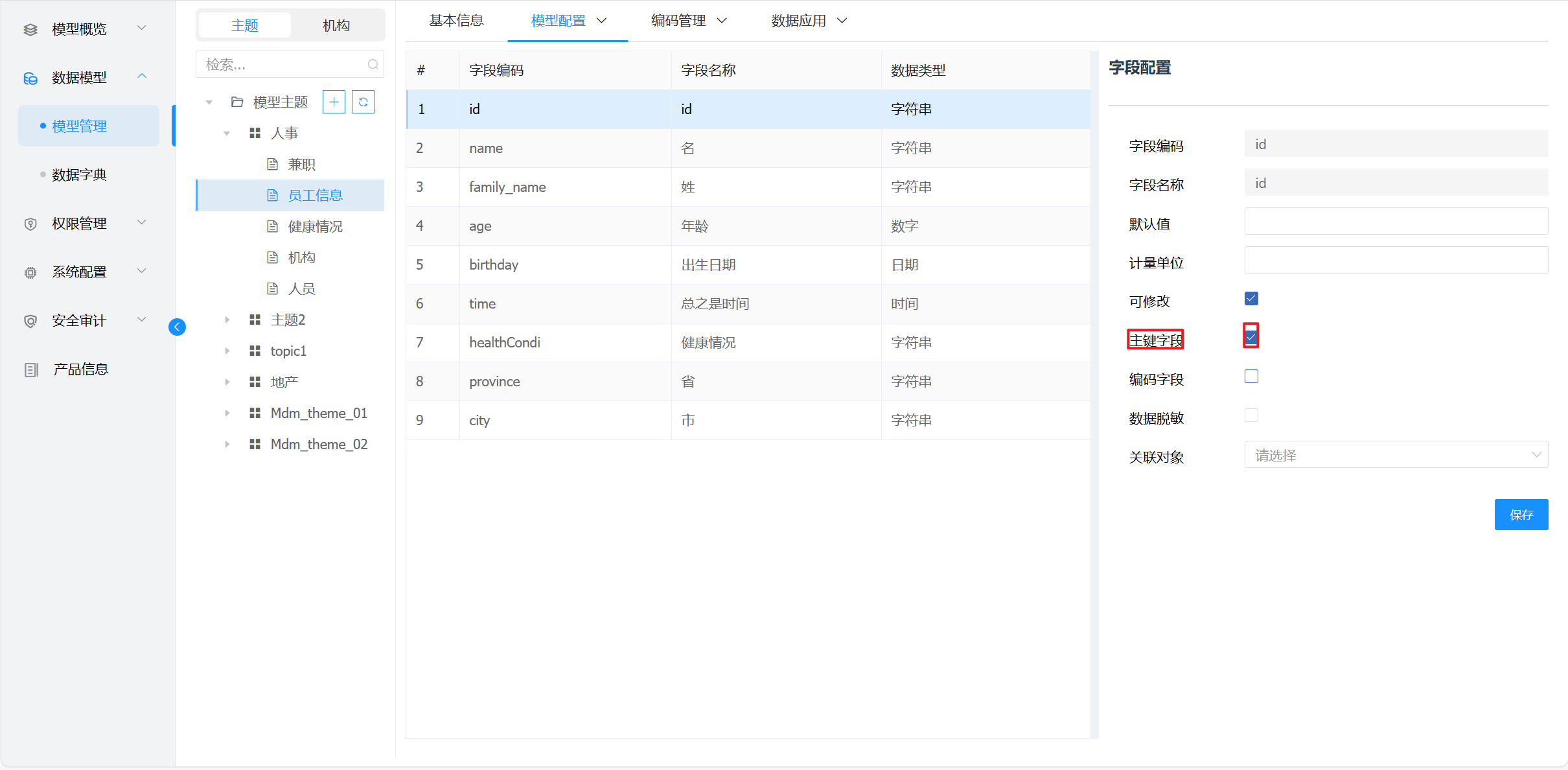Click the 模型概览 layers icon

[x=30, y=29]
